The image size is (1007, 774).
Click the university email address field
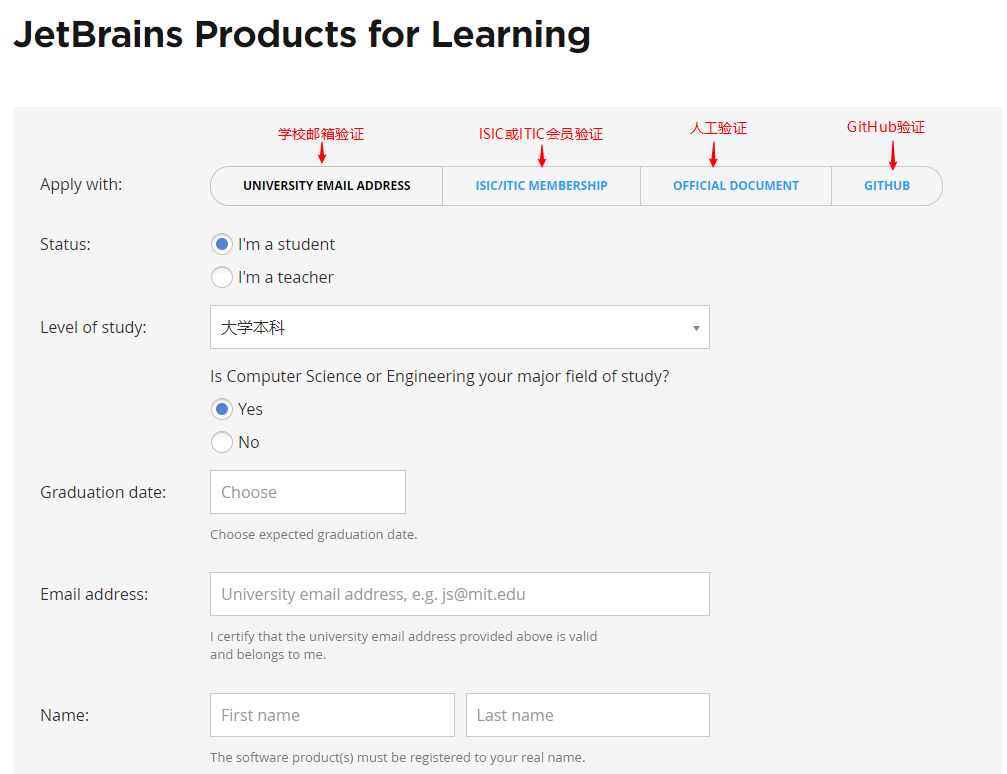point(459,595)
